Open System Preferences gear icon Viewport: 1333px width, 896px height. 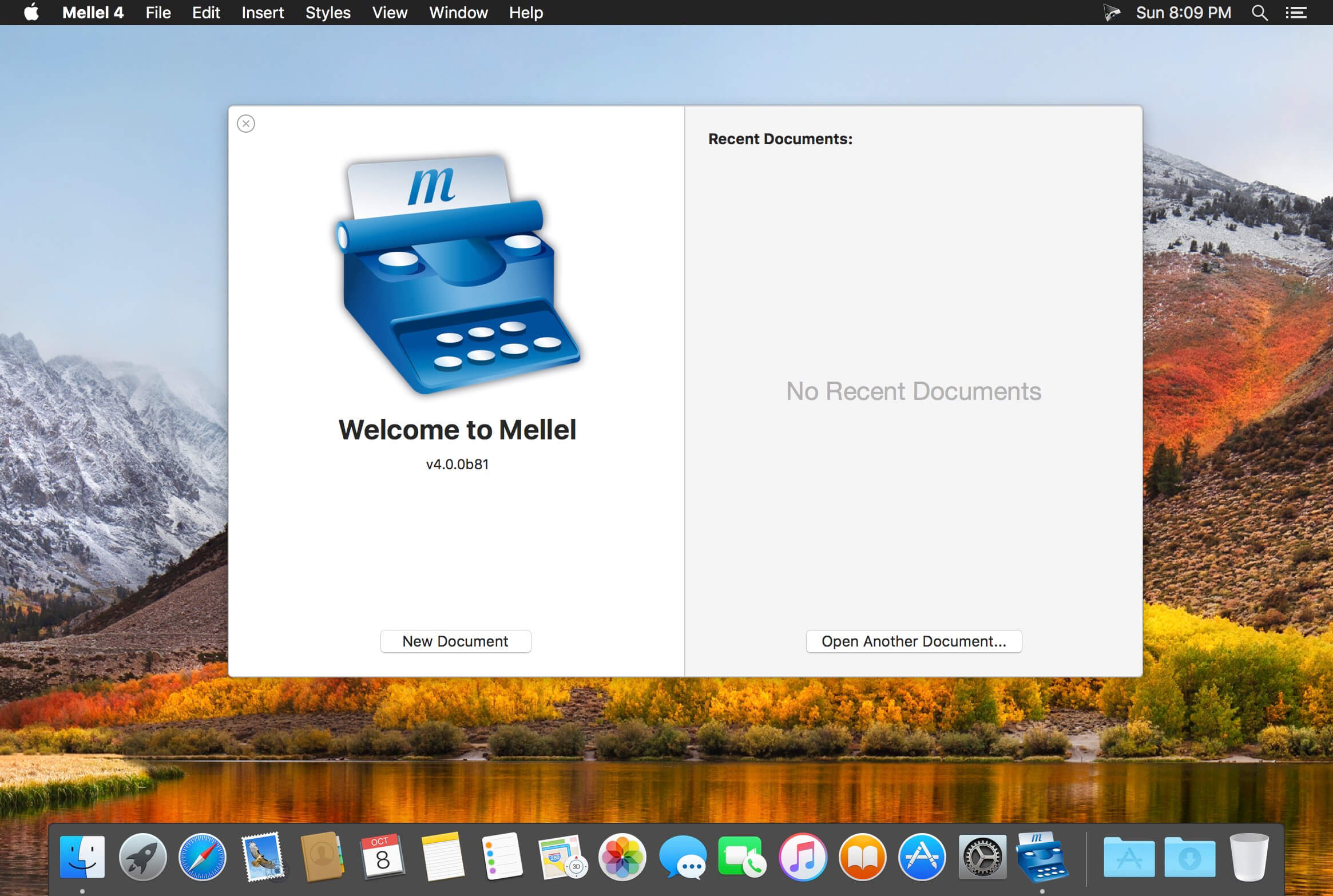click(x=982, y=857)
